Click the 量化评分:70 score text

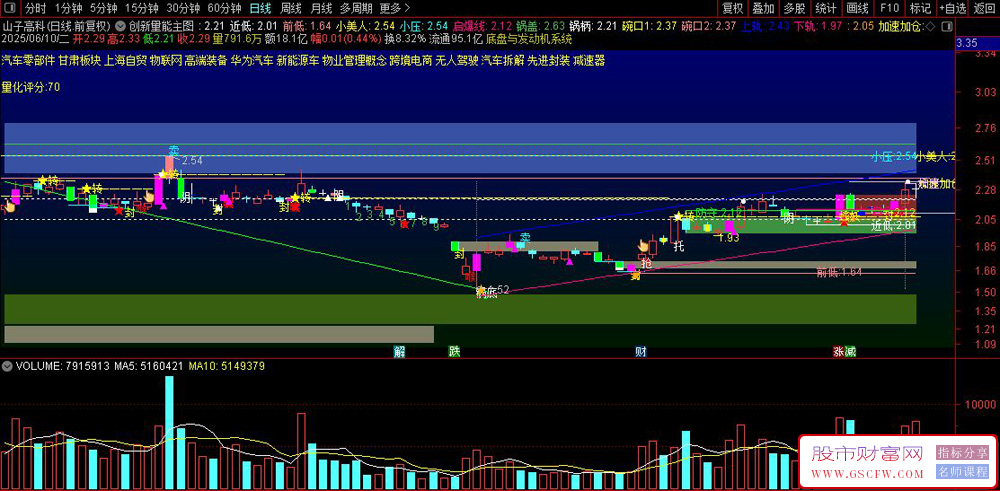tap(31, 87)
